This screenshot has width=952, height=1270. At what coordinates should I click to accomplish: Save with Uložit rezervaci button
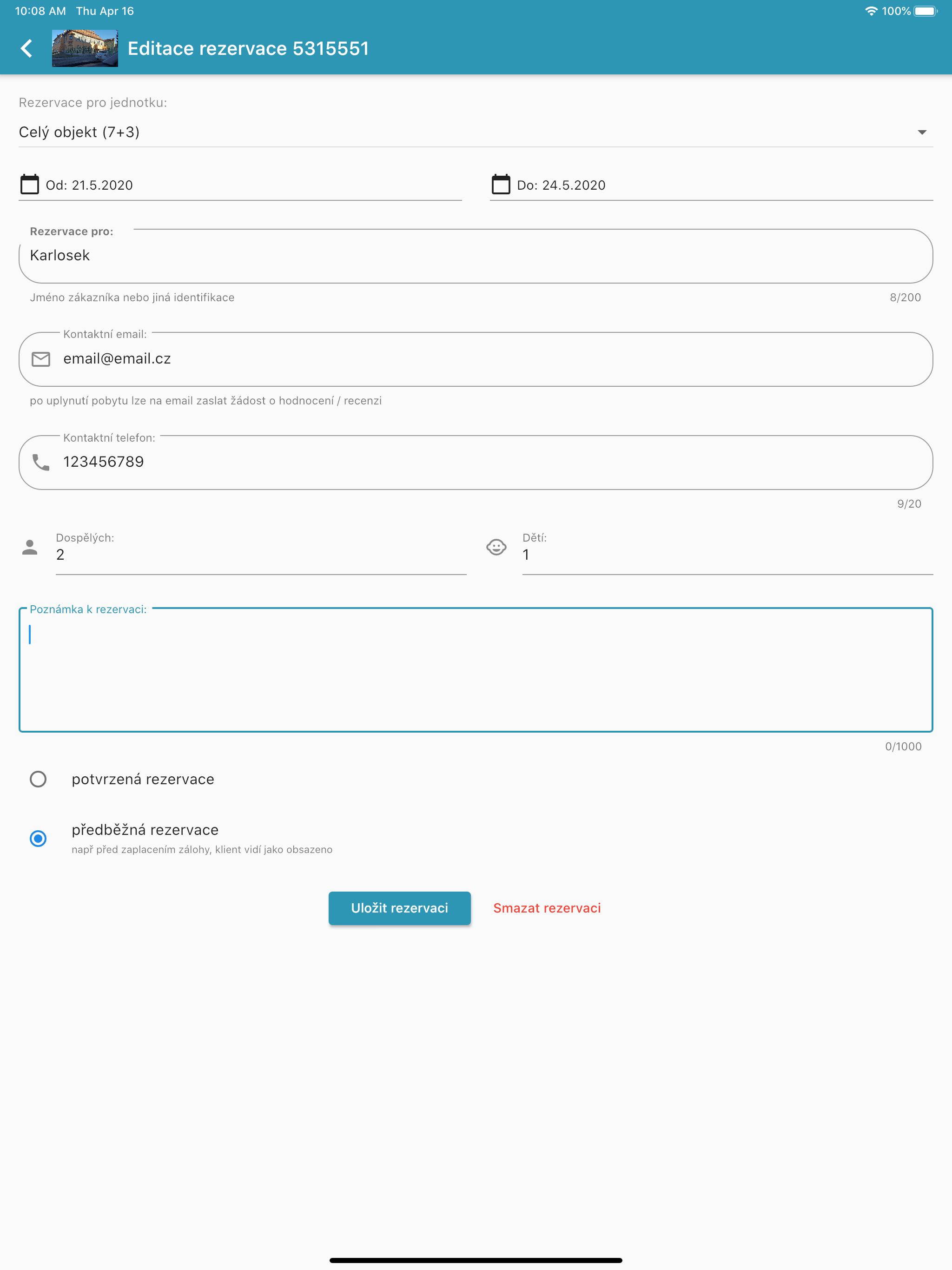pos(400,908)
